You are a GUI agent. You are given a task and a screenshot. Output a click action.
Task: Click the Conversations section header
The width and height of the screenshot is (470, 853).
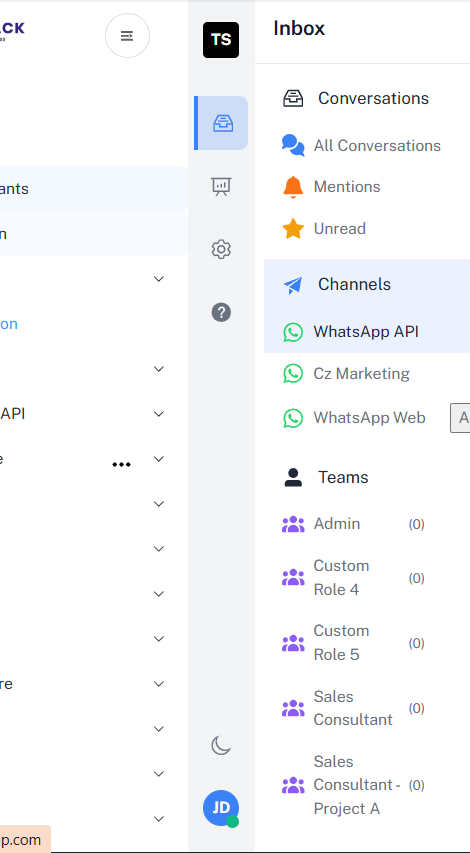coord(374,98)
